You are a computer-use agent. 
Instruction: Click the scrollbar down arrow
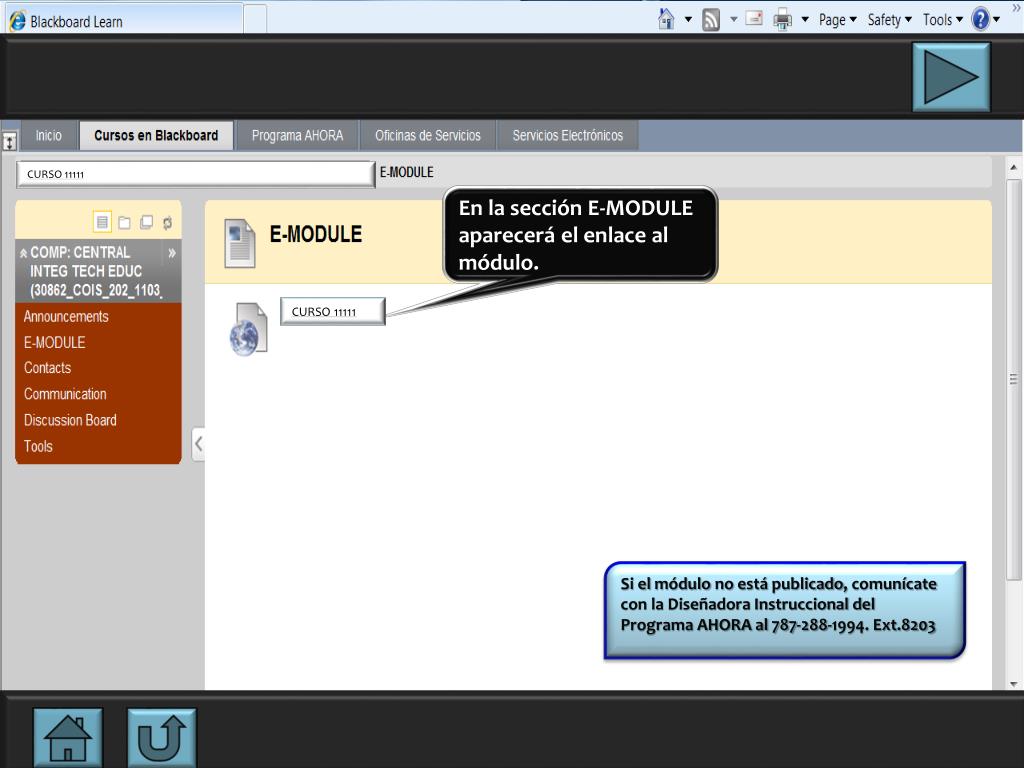click(1014, 684)
